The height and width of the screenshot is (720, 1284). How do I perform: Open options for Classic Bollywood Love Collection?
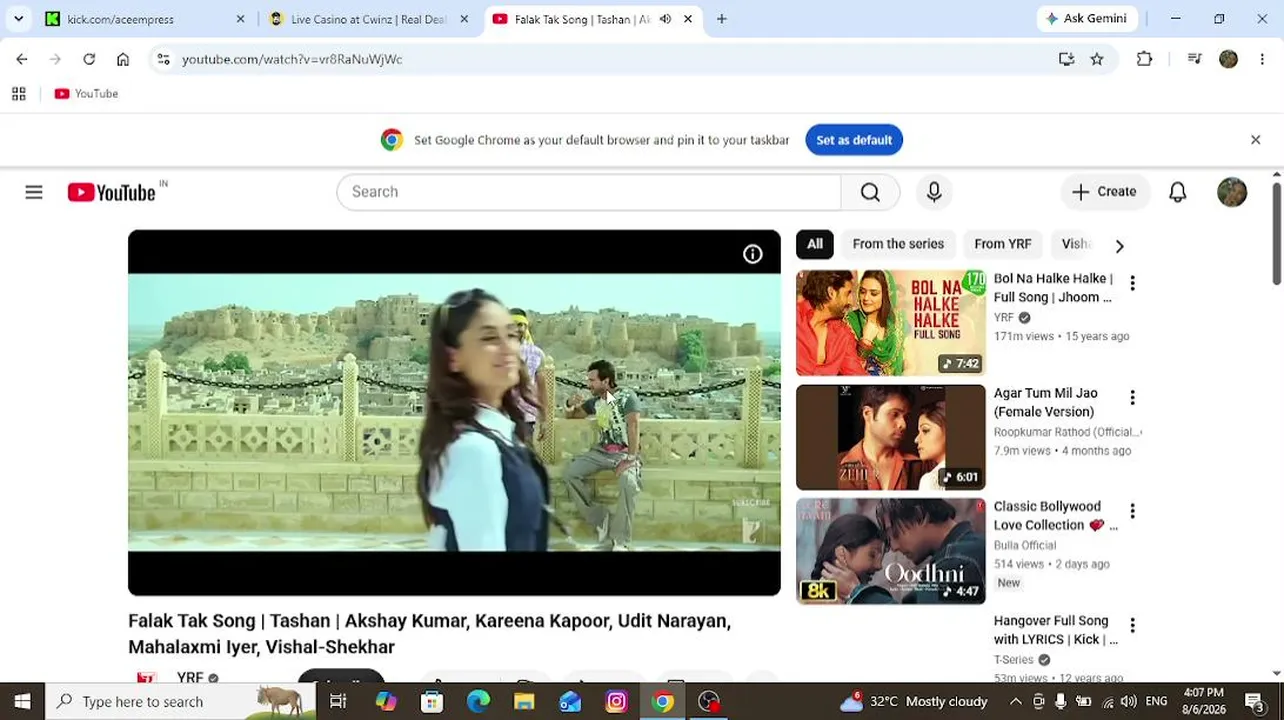pyautogui.click(x=1132, y=512)
